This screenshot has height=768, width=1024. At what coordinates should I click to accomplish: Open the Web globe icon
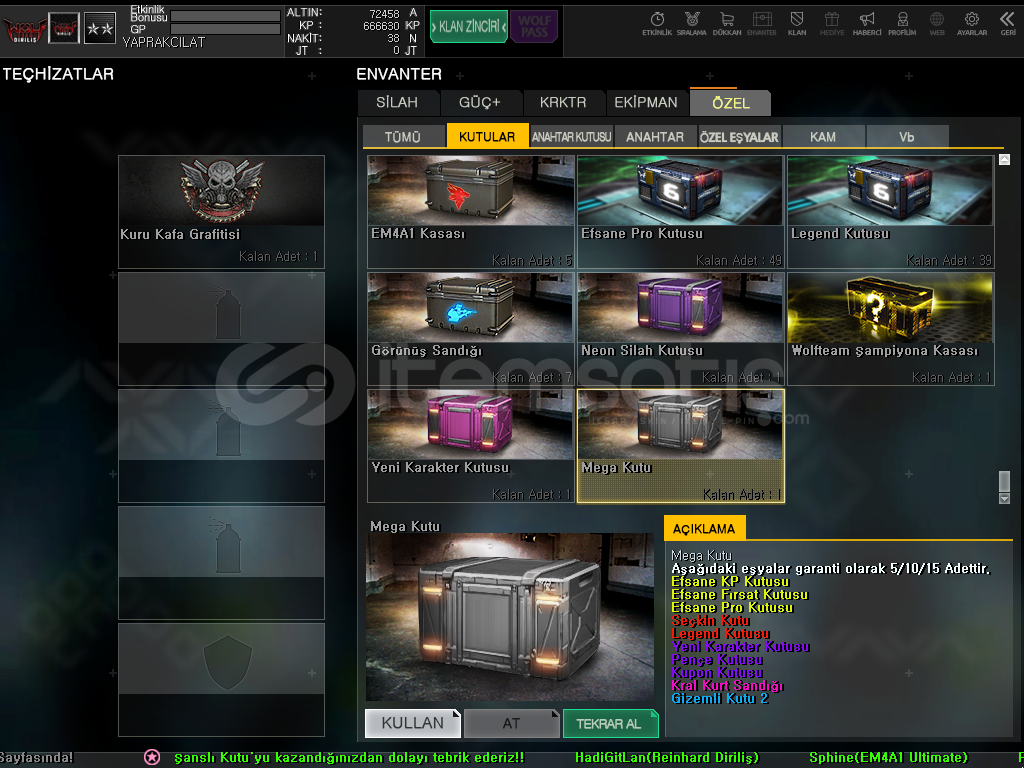tap(936, 24)
